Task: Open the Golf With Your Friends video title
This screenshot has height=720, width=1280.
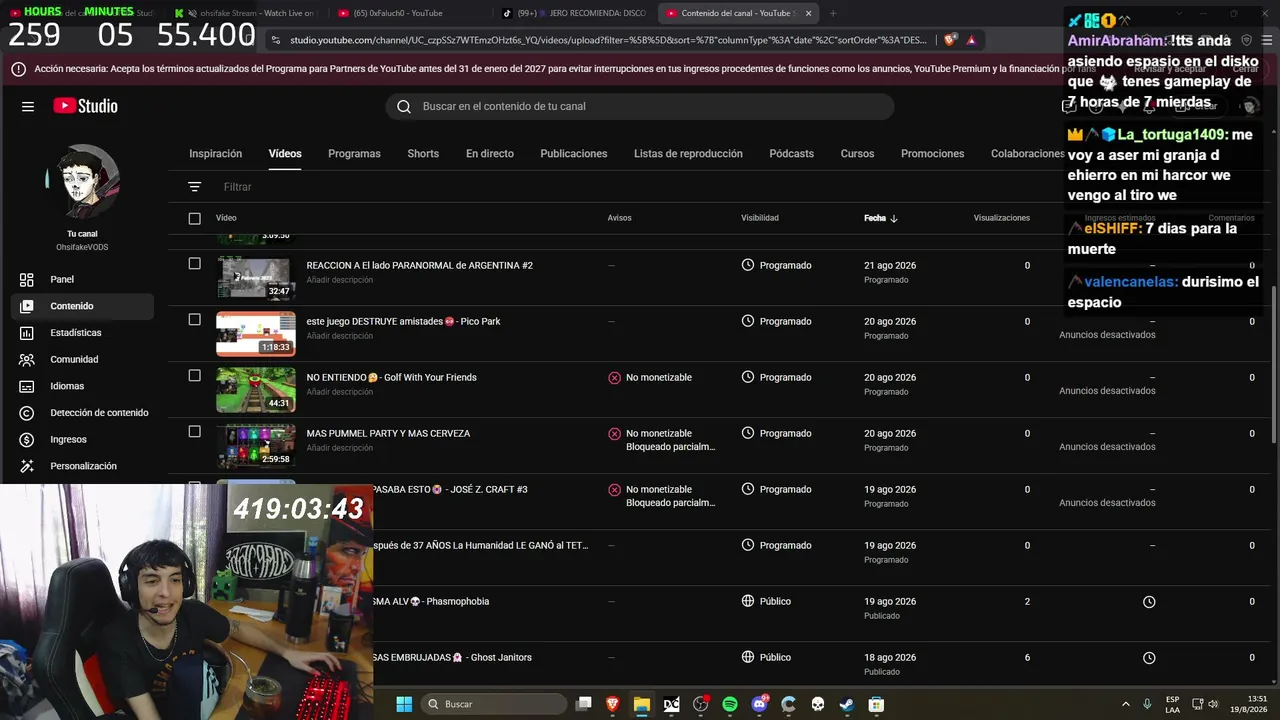Action: click(x=392, y=378)
